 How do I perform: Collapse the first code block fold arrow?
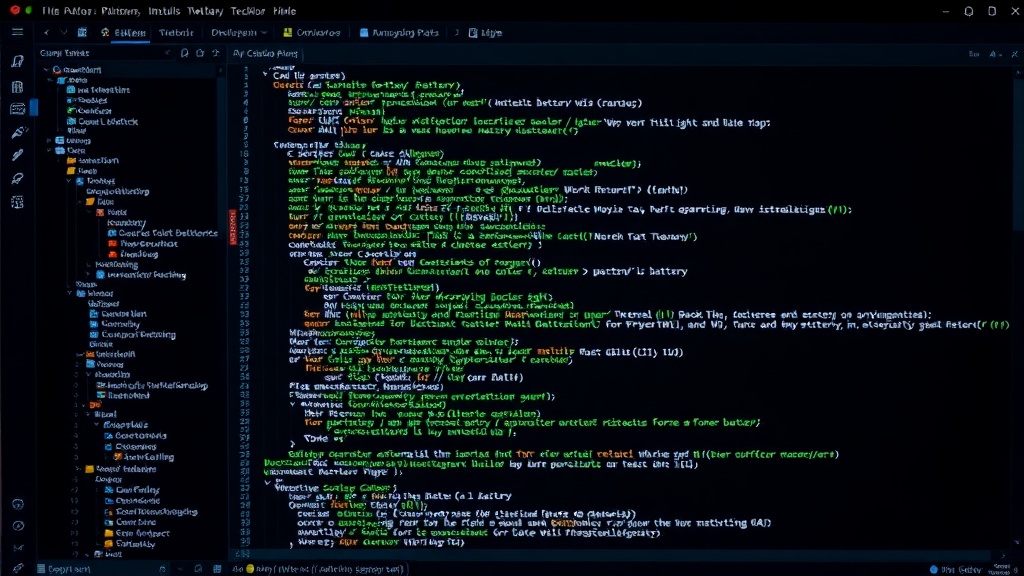point(265,74)
